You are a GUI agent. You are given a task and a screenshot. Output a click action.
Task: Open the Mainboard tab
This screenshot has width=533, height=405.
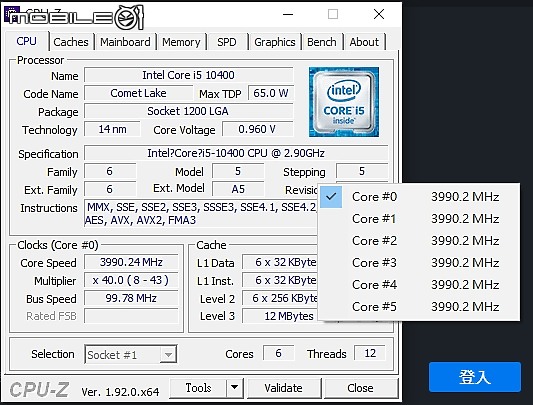[x=125, y=42]
